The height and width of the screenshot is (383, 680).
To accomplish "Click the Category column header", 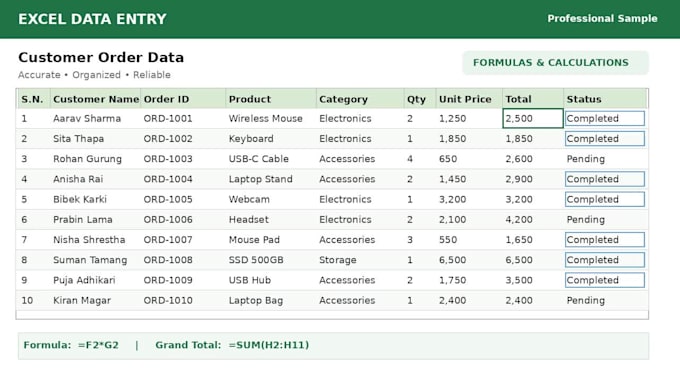I will point(360,99).
